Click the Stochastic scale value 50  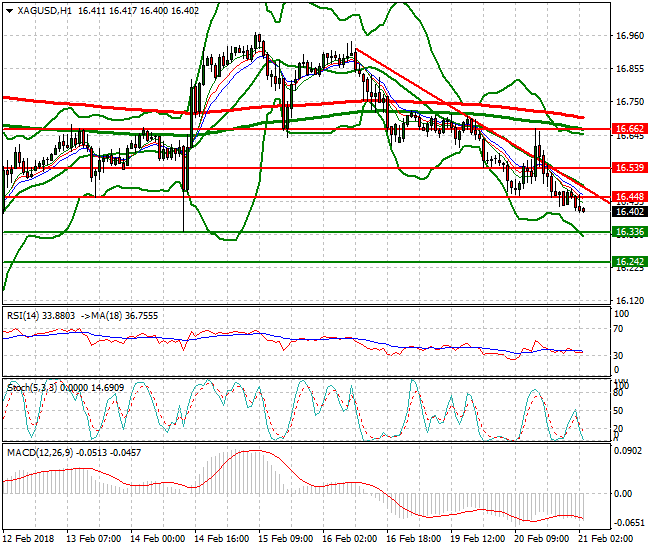pyautogui.click(x=618, y=411)
